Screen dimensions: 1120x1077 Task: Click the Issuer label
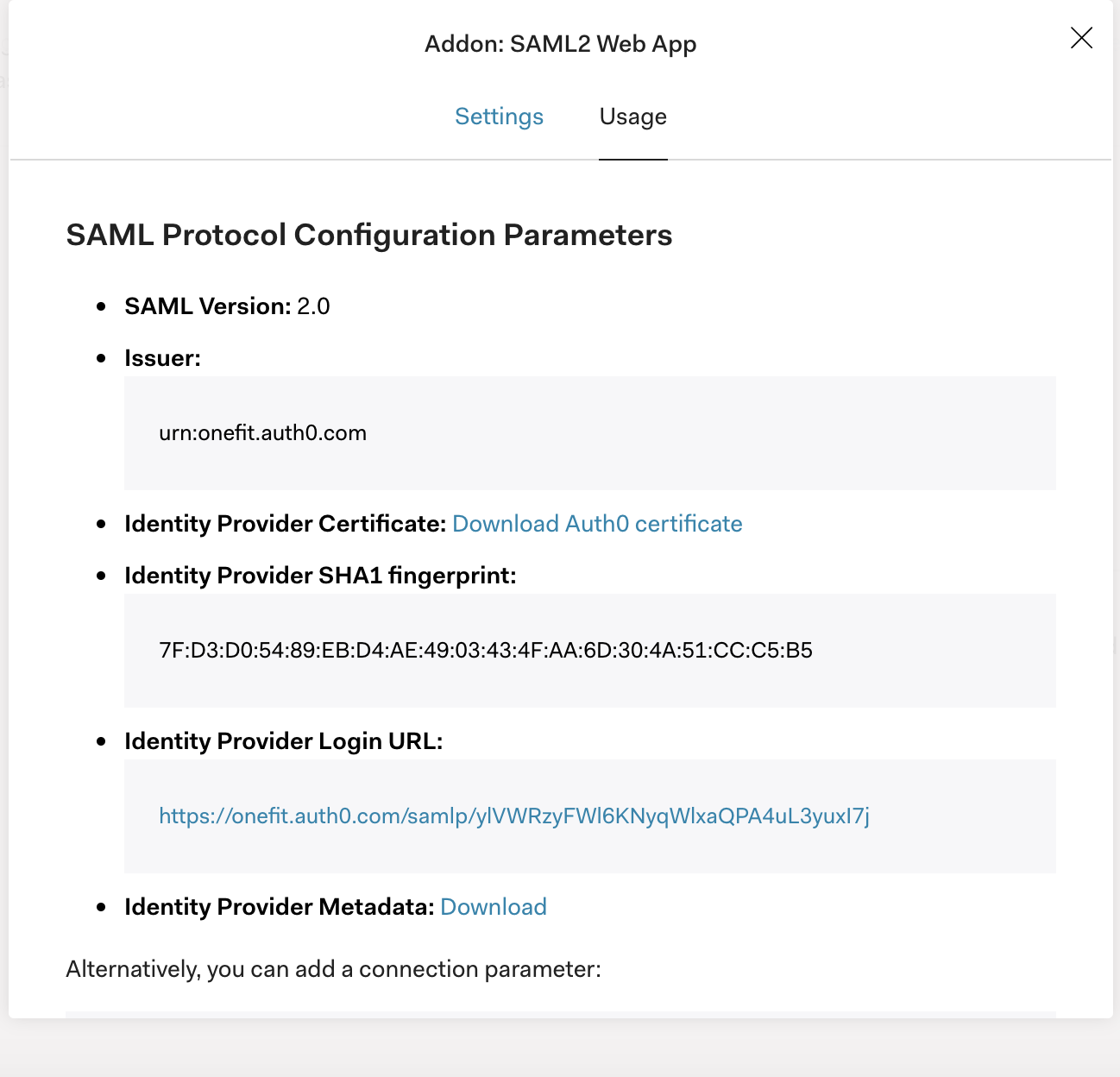click(162, 358)
